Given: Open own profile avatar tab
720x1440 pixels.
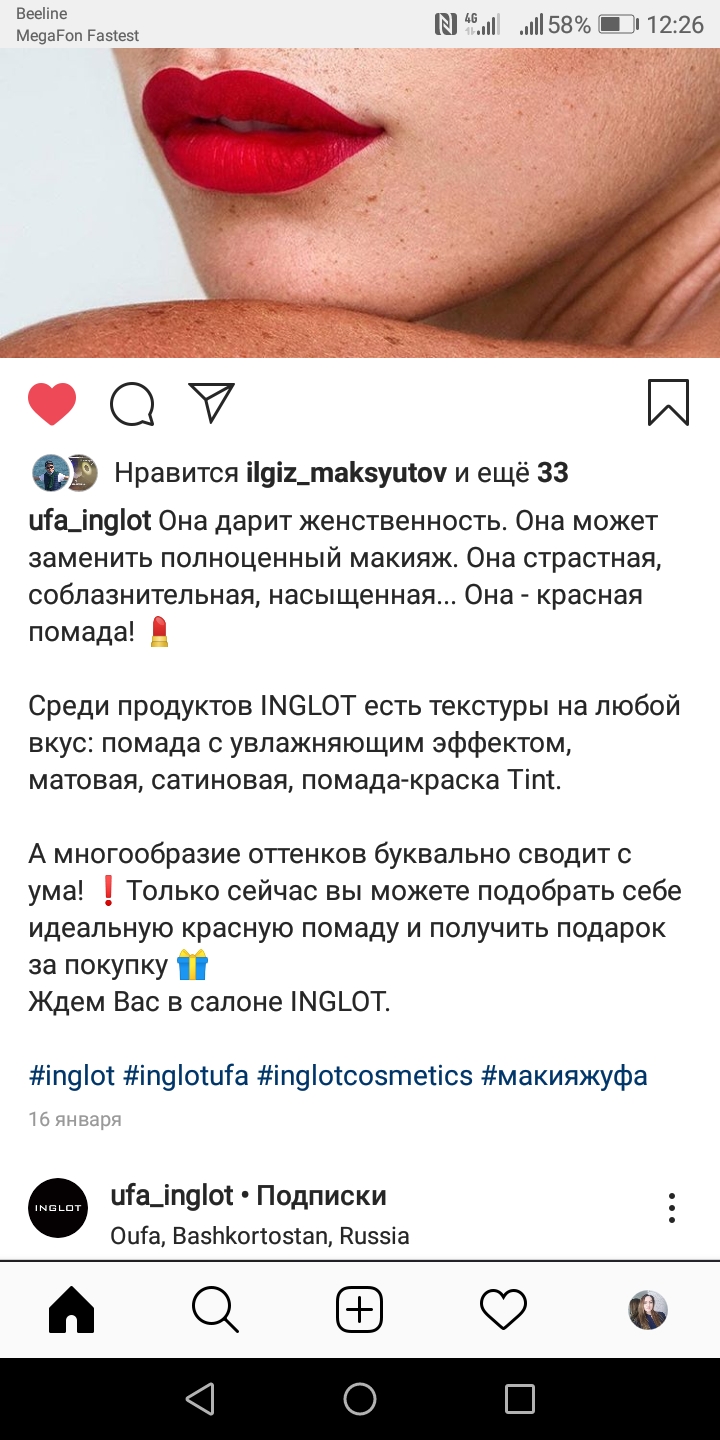Looking at the screenshot, I should point(648,1309).
